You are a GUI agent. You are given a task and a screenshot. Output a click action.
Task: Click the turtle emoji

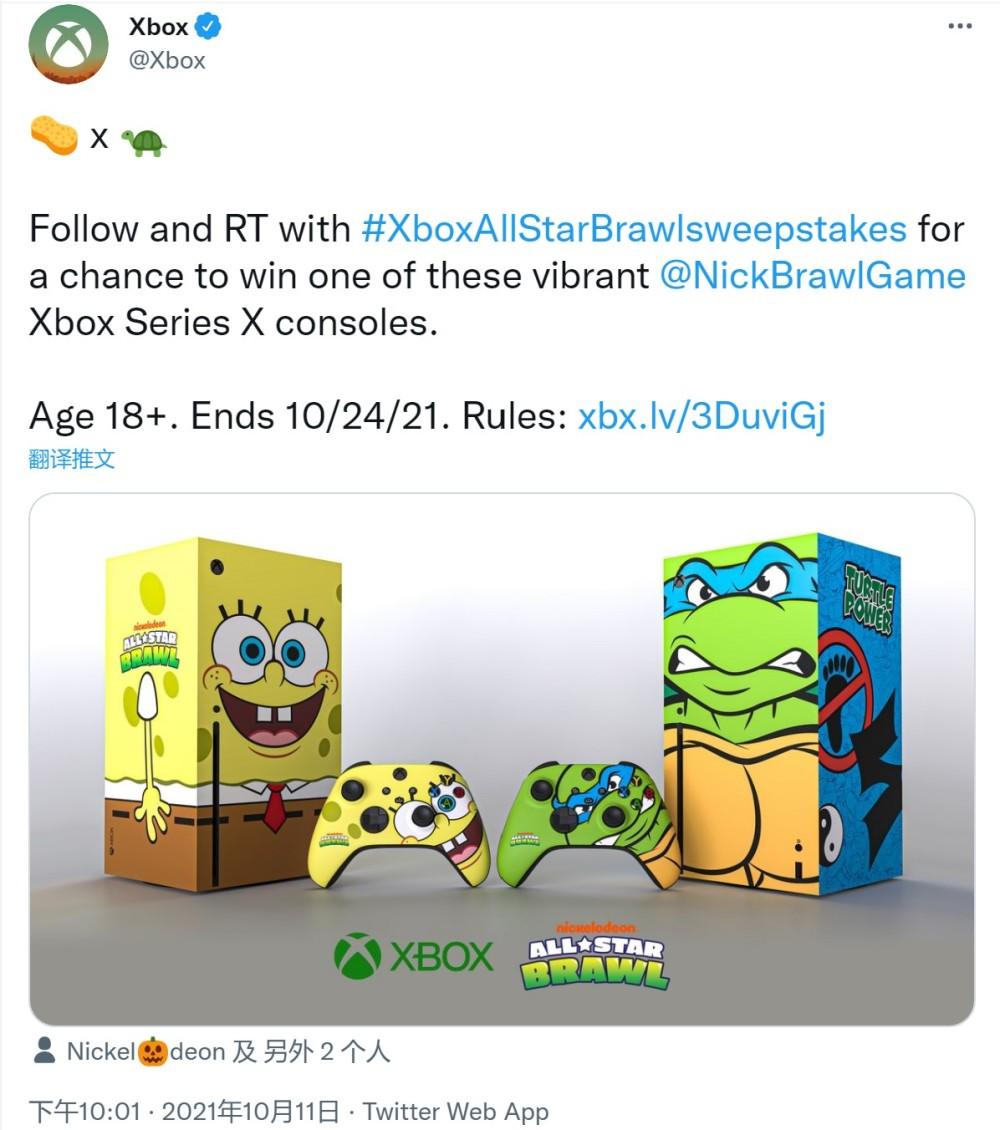[x=143, y=142]
